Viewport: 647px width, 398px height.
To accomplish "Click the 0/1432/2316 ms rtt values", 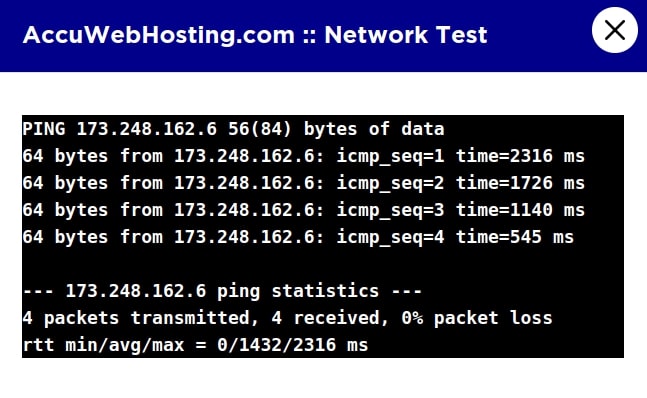I will [293, 345].
